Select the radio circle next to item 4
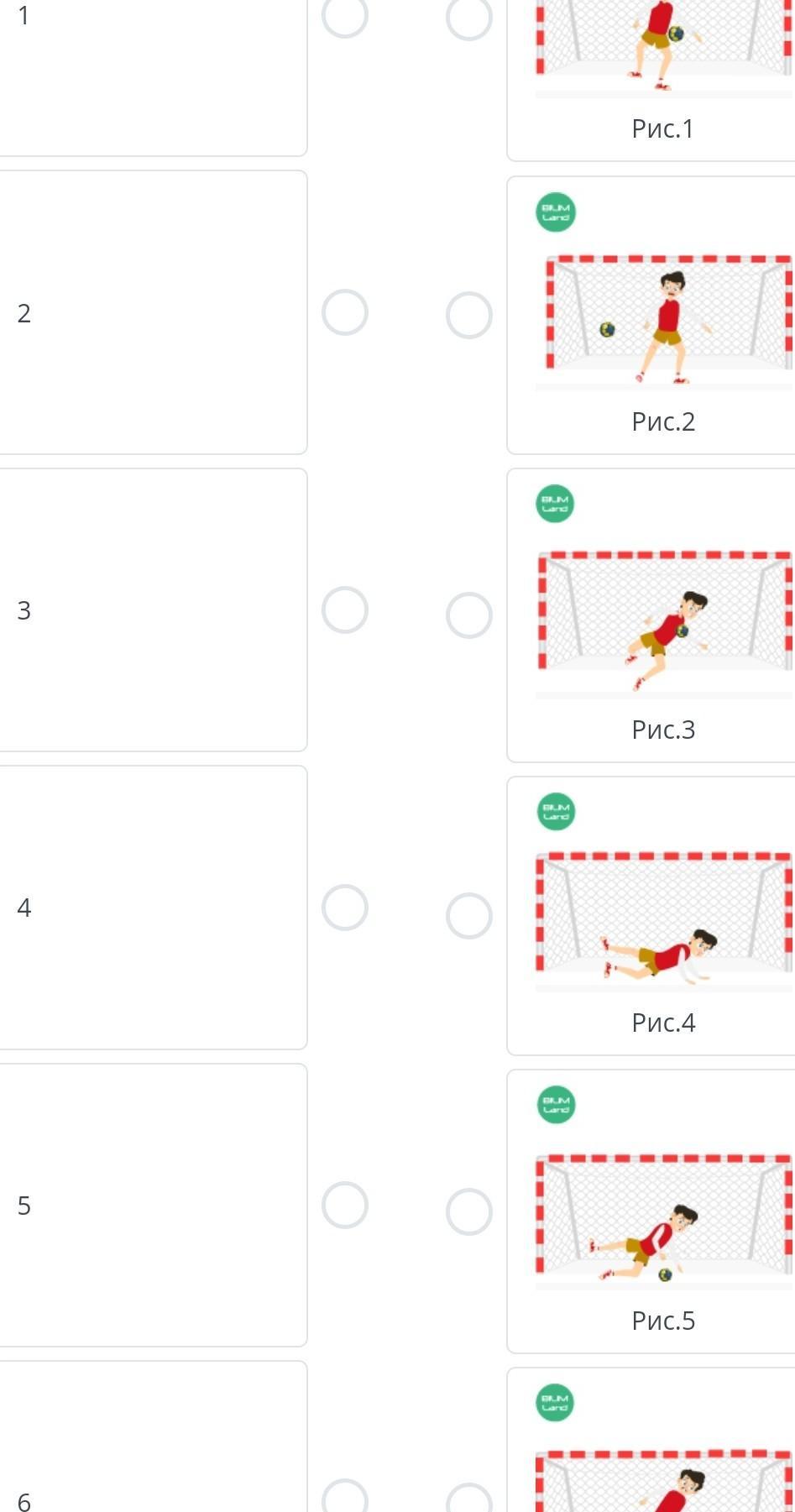Image resolution: width=795 pixels, height=1512 pixels. (345, 908)
